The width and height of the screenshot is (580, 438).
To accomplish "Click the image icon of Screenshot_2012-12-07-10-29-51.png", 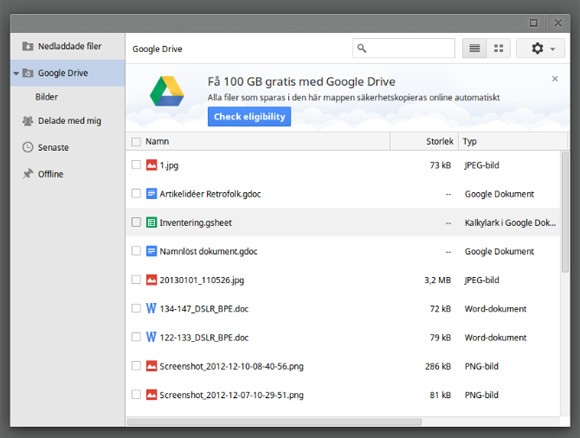I will click(x=151, y=395).
